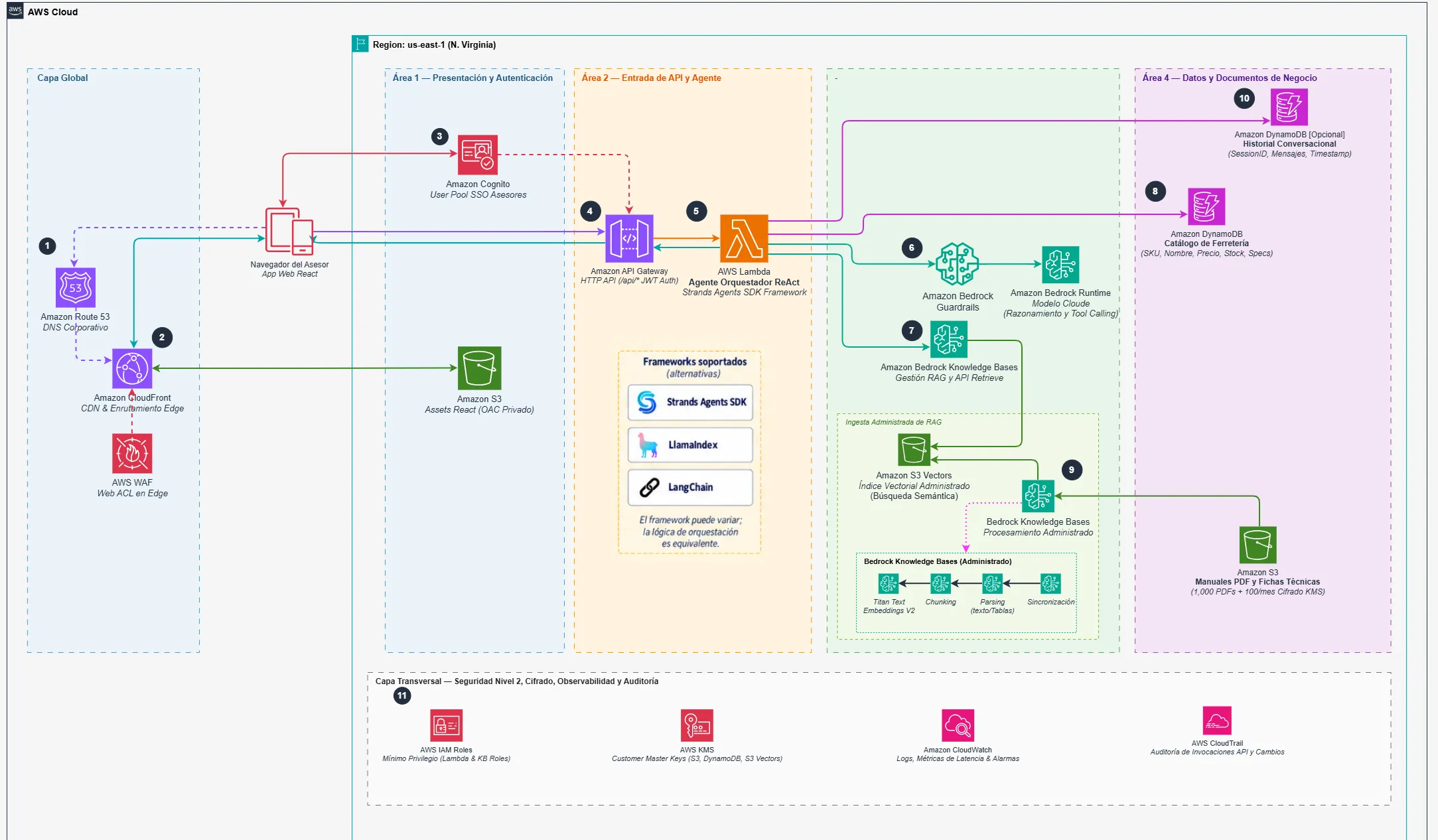Click the Amazon API Gateway icon
This screenshot has width=1438, height=840.
629,238
